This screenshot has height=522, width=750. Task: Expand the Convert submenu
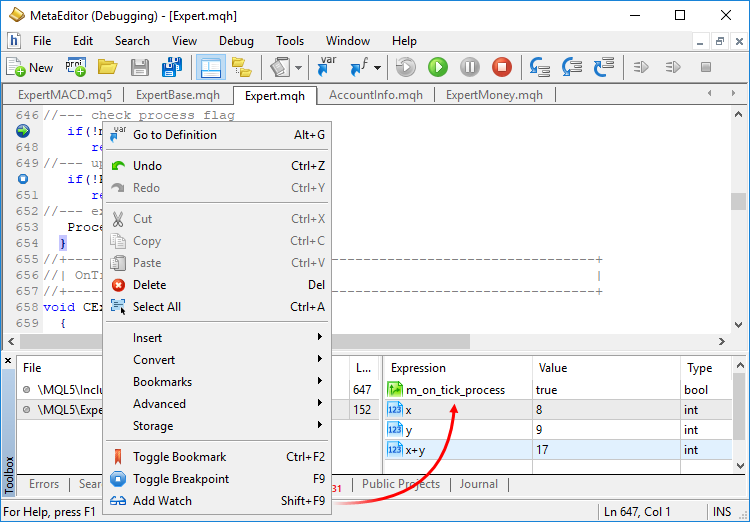218,360
